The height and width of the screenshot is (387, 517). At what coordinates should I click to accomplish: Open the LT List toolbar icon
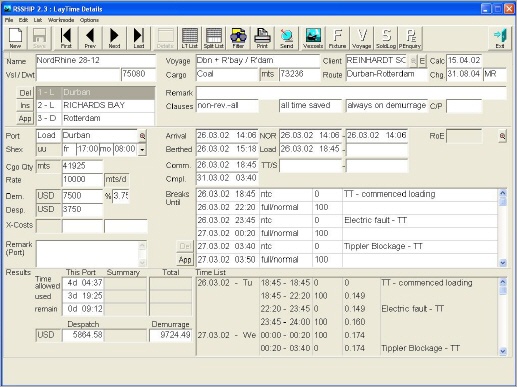coord(190,38)
